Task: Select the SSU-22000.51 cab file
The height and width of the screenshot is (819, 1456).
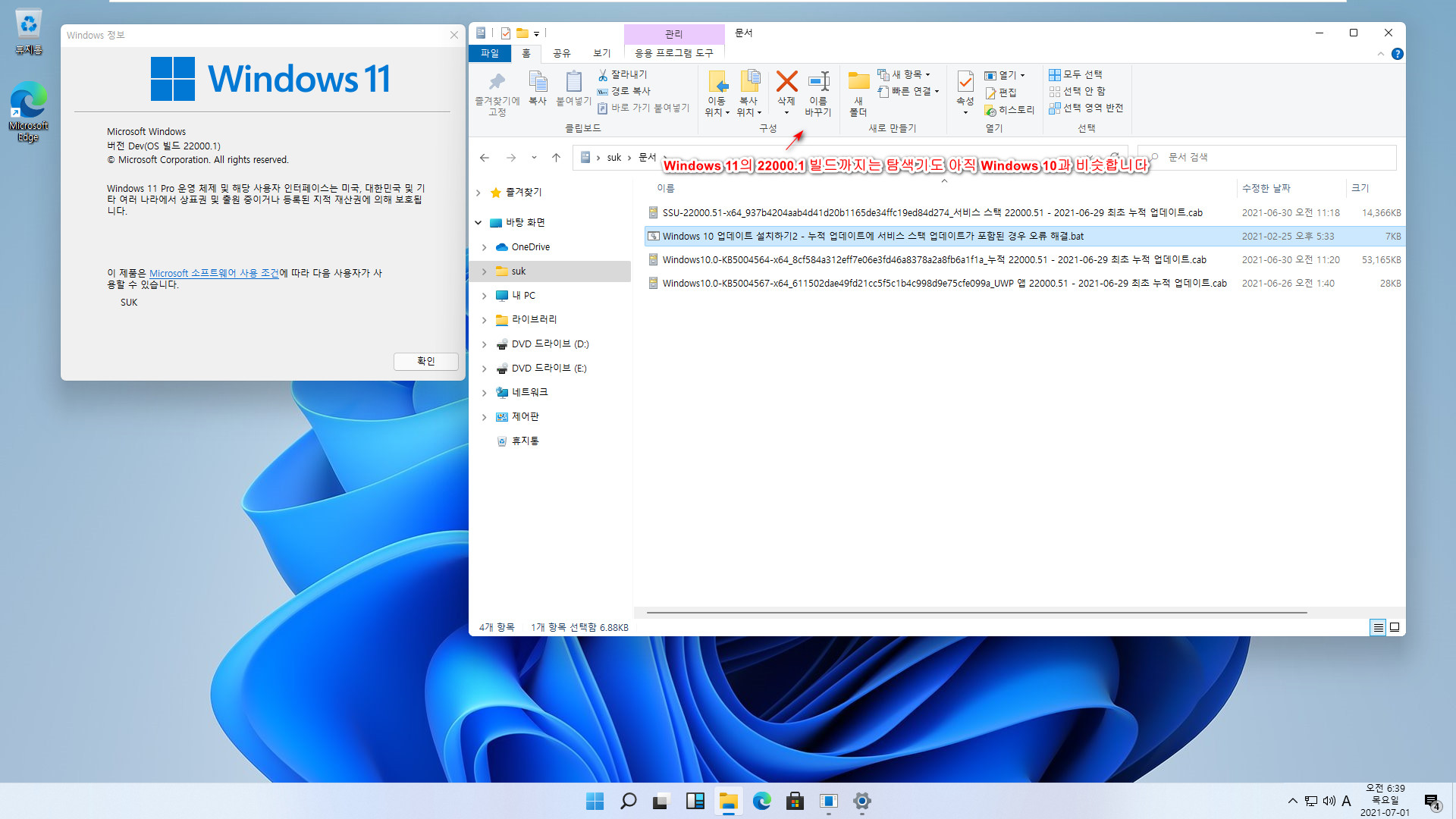Action: pyautogui.click(x=1024, y=213)
